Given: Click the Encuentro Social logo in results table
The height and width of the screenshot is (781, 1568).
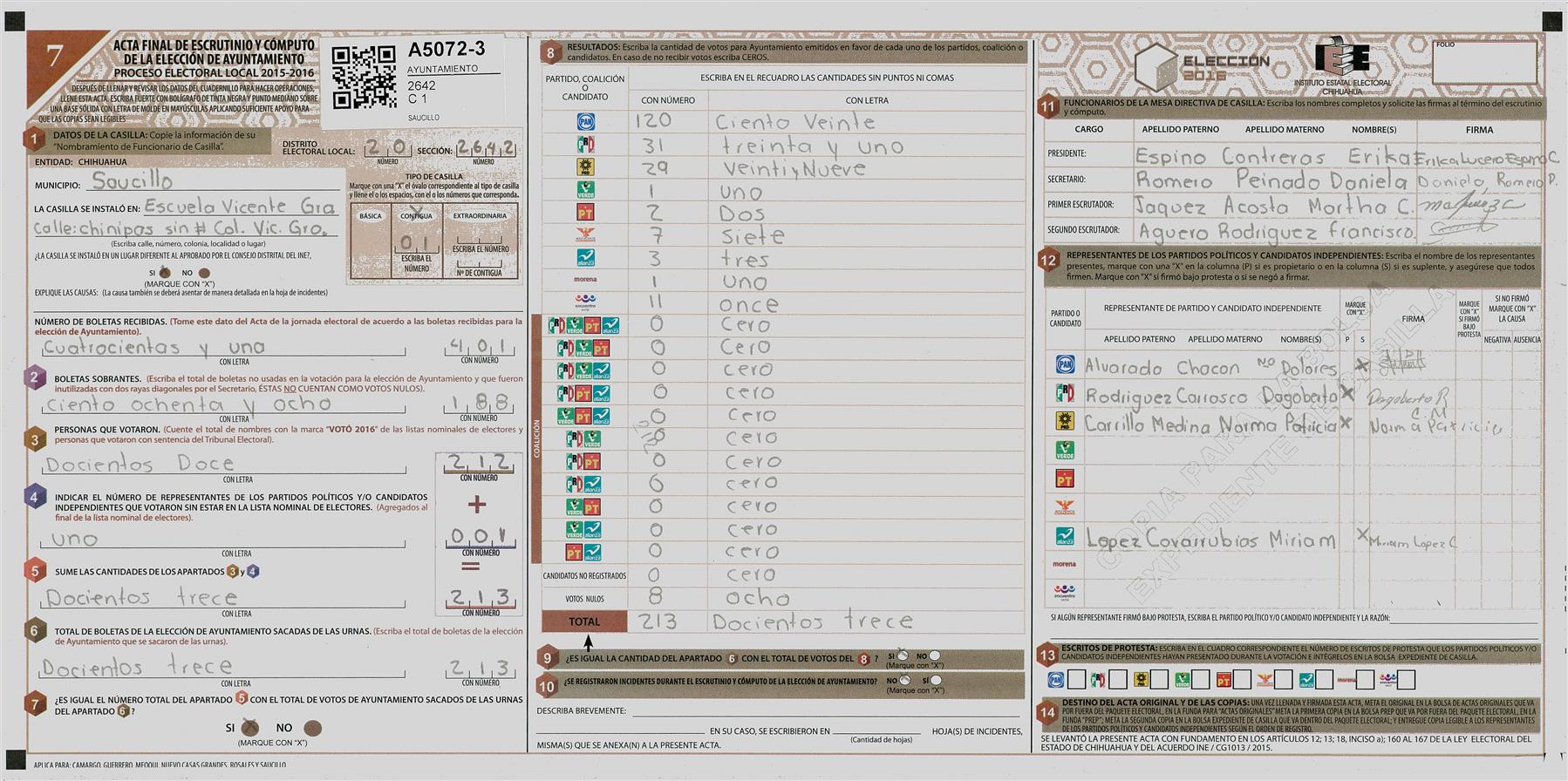Looking at the screenshot, I should pyautogui.click(x=585, y=302).
